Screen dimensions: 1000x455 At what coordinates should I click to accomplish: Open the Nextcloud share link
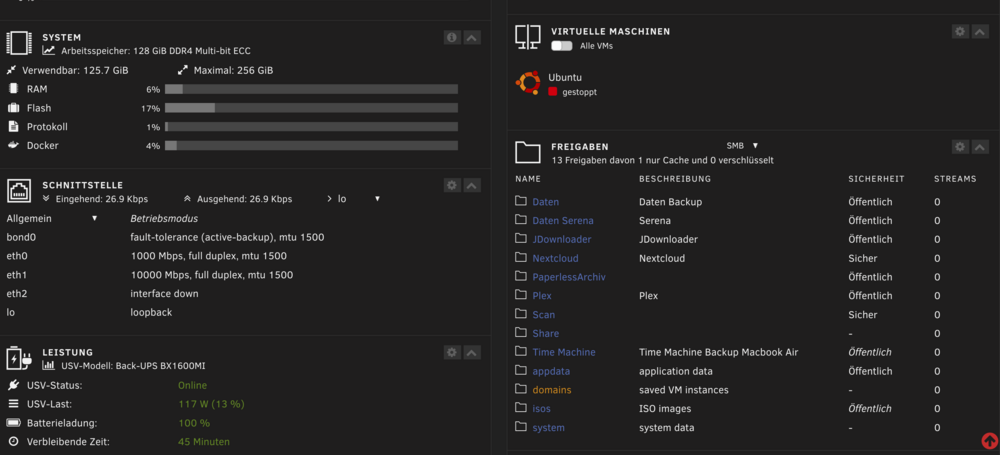coord(555,258)
